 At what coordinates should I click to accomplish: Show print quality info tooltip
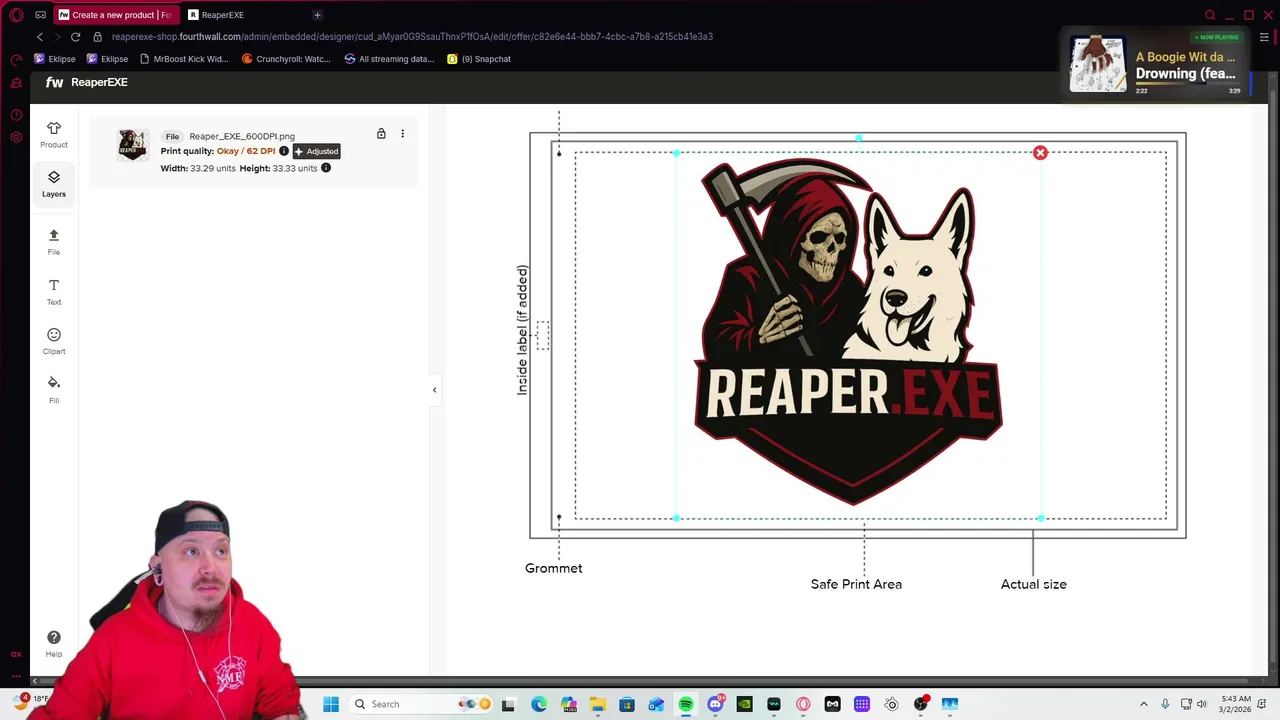284,151
